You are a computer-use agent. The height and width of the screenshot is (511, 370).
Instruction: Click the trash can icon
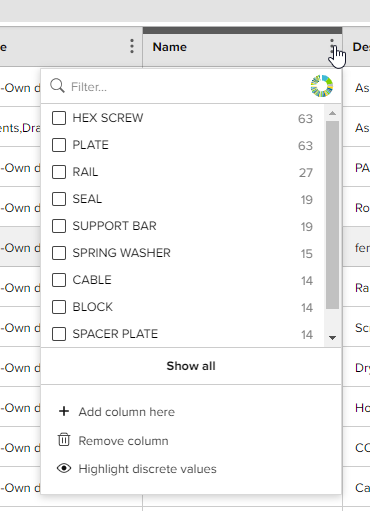tap(64, 440)
